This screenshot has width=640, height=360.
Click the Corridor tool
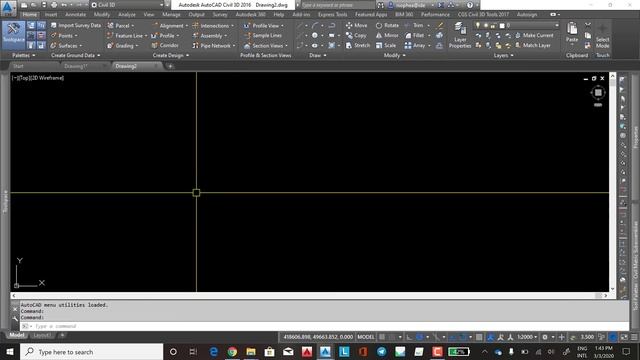tap(165, 46)
